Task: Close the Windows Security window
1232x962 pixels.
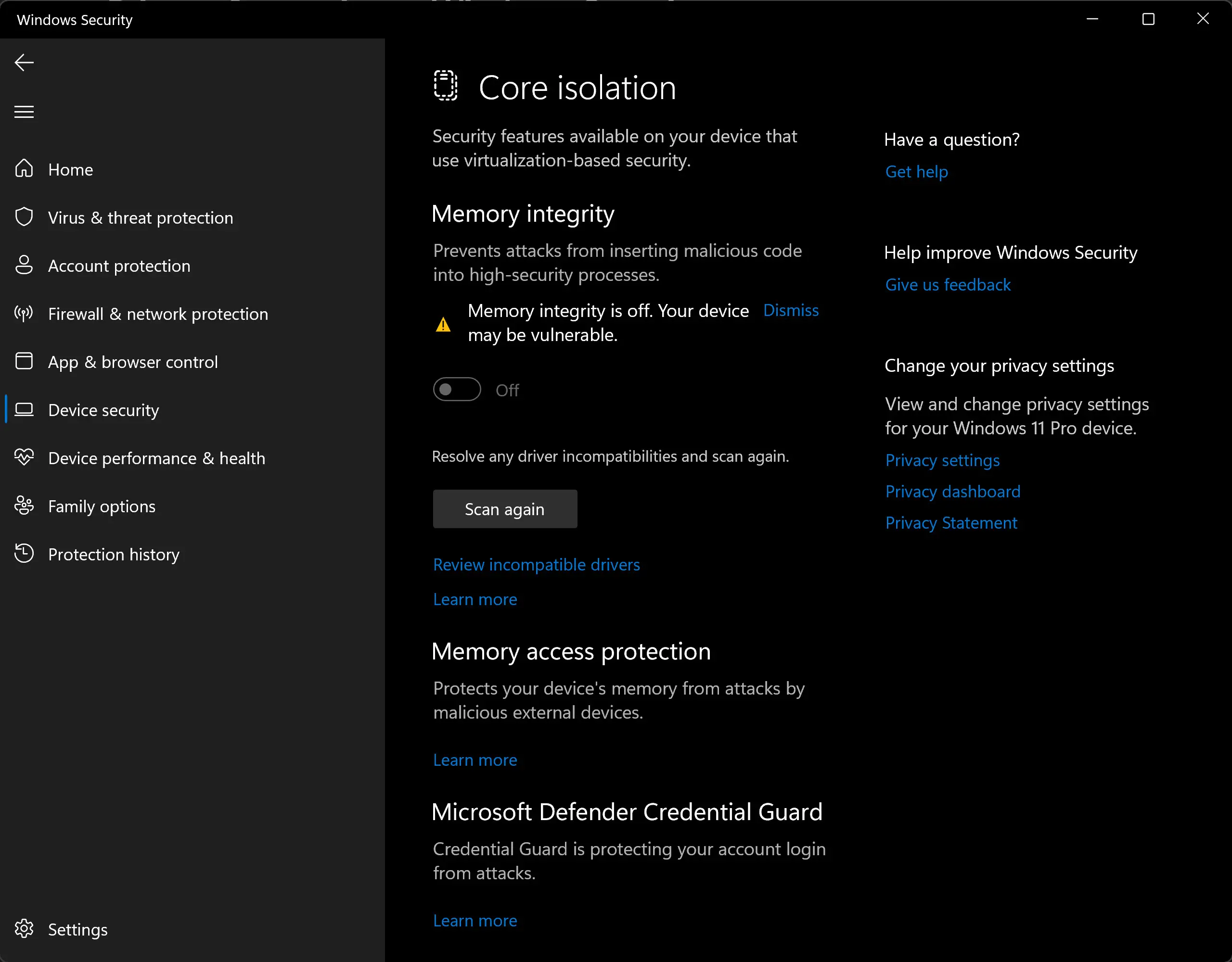Action: point(1203,19)
